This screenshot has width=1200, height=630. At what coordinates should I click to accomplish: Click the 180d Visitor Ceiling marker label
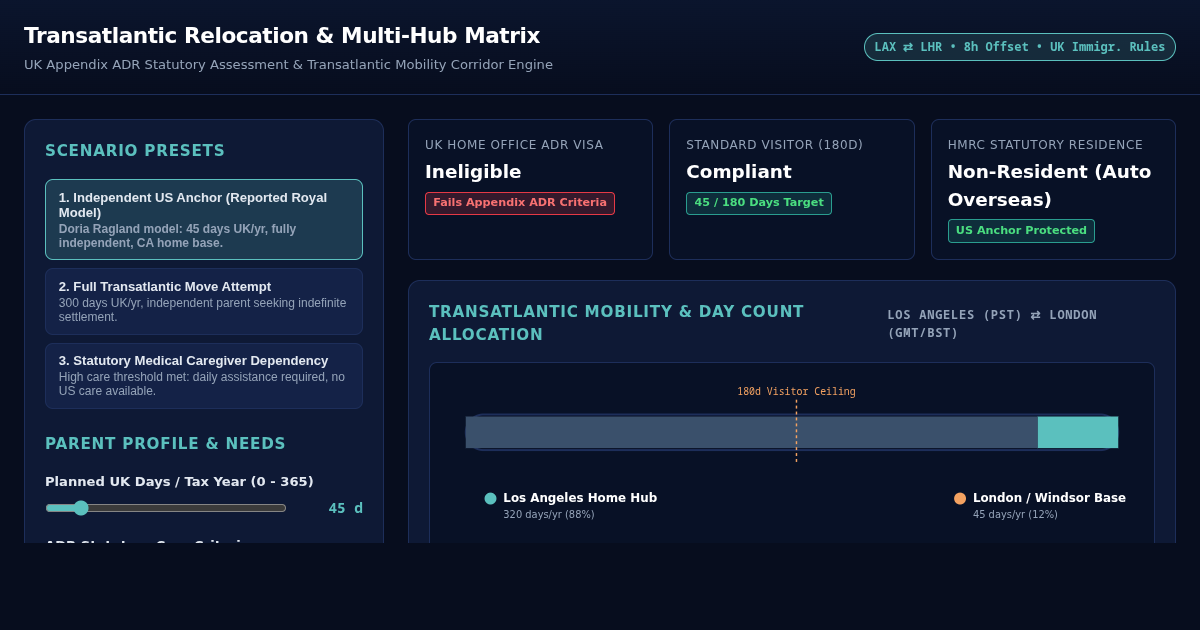click(x=796, y=392)
